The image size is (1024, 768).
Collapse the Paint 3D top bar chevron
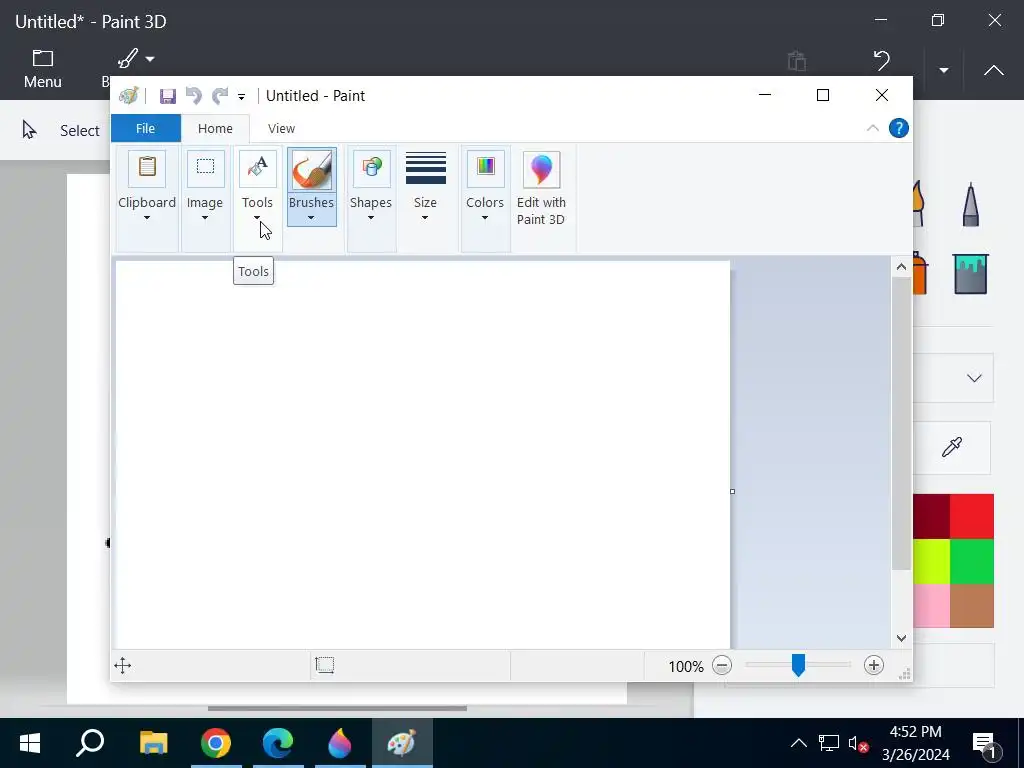point(993,70)
